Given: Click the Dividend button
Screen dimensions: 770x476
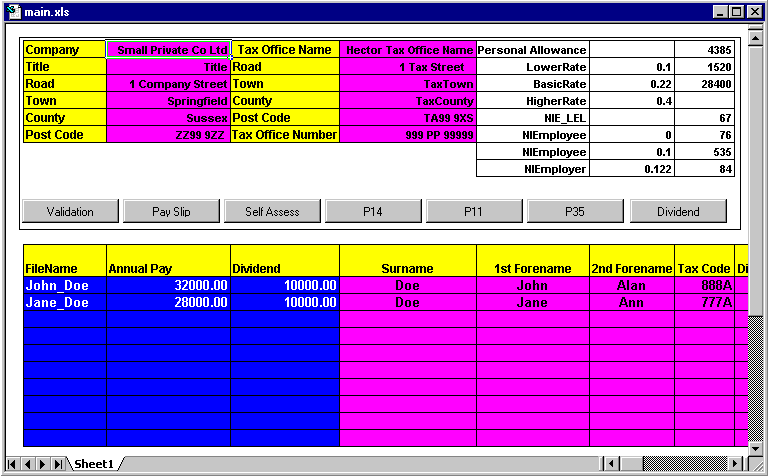Looking at the screenshot, I should pyautogui.click(x=677, y=211).
